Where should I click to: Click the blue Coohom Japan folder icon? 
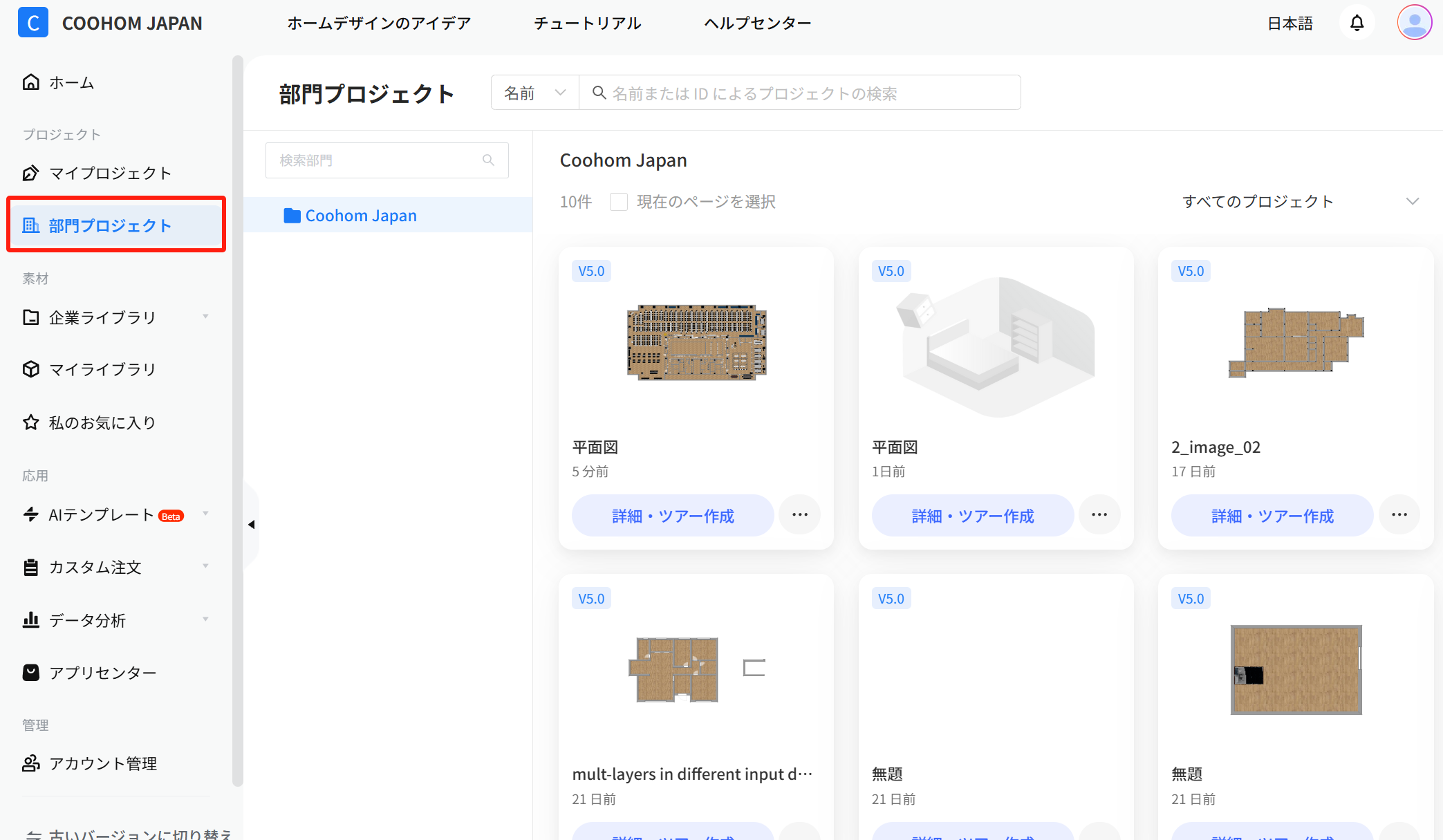point(292,216)
